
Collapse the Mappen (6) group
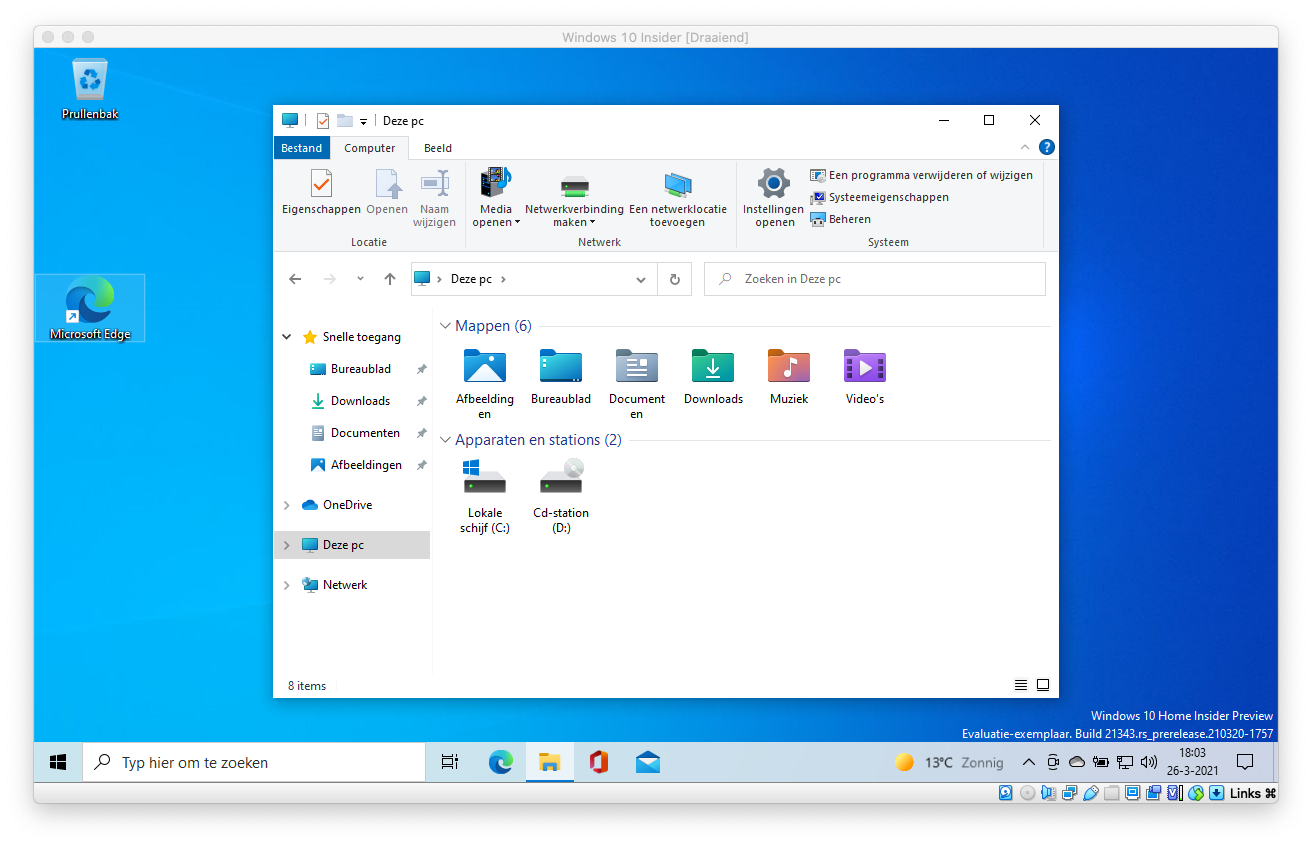click(445, 326)
